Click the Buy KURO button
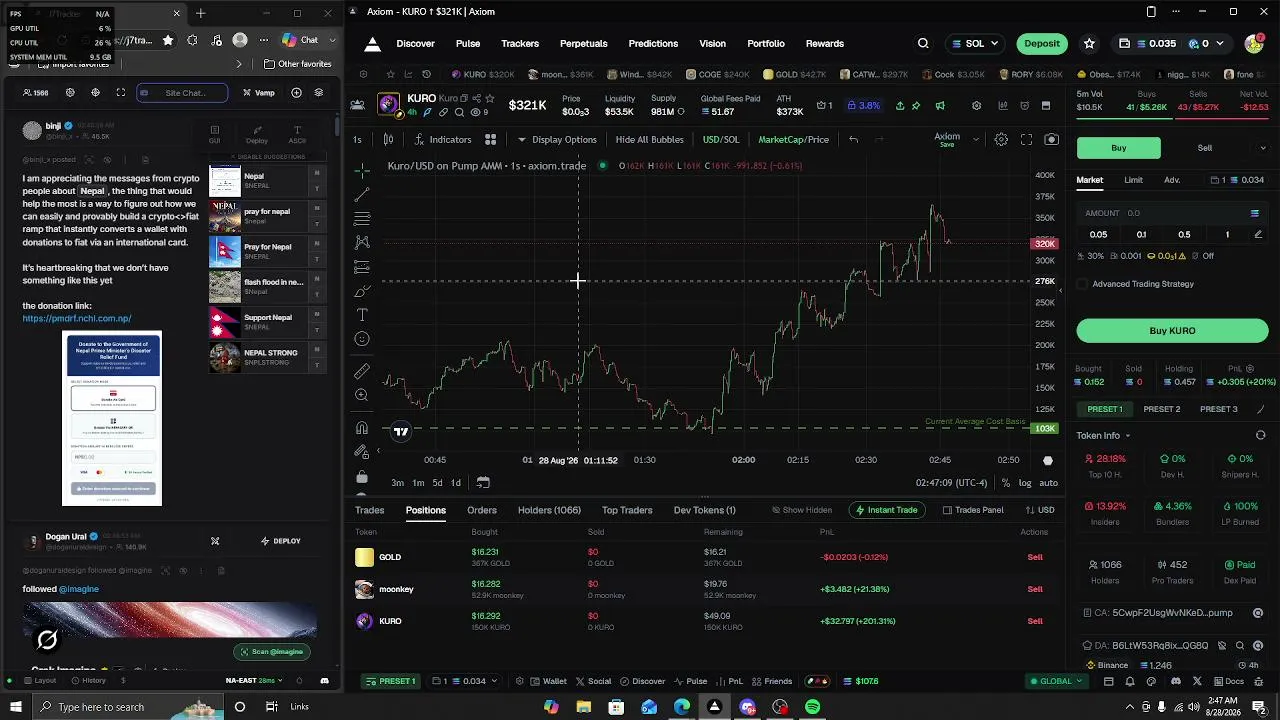The image size is (1280, 720). coord(1172,331)
